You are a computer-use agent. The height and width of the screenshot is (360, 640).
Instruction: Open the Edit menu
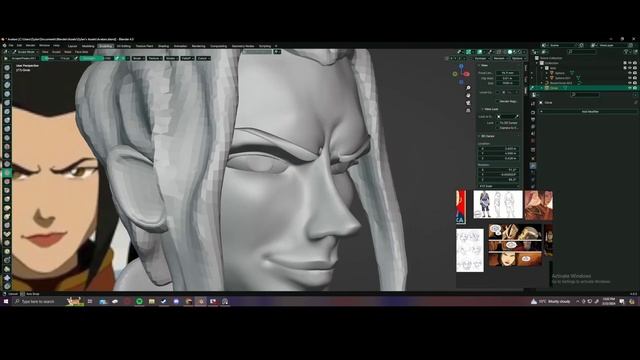19,46
